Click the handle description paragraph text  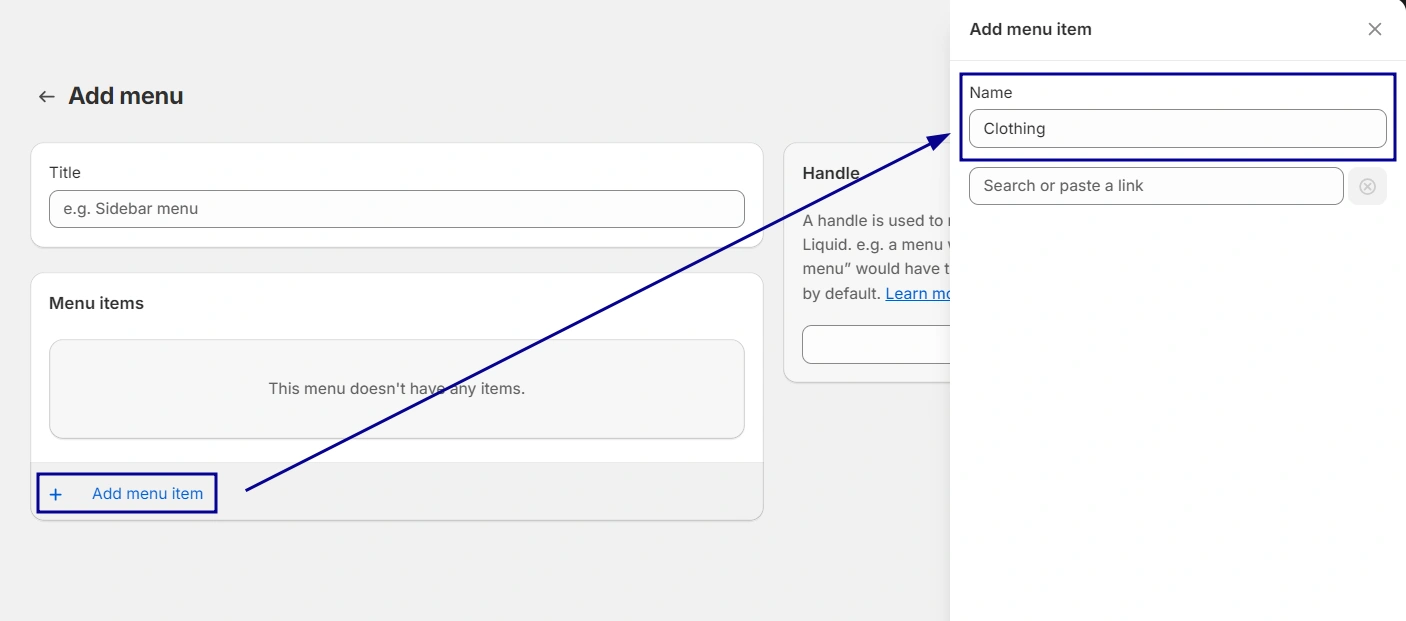(x=876, y=257)
